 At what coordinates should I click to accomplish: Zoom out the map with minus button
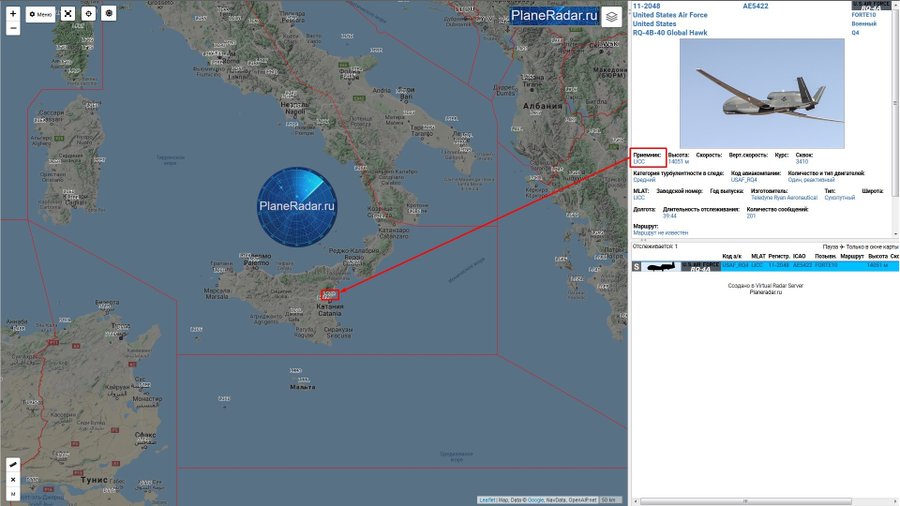click(x=13, y=28)
